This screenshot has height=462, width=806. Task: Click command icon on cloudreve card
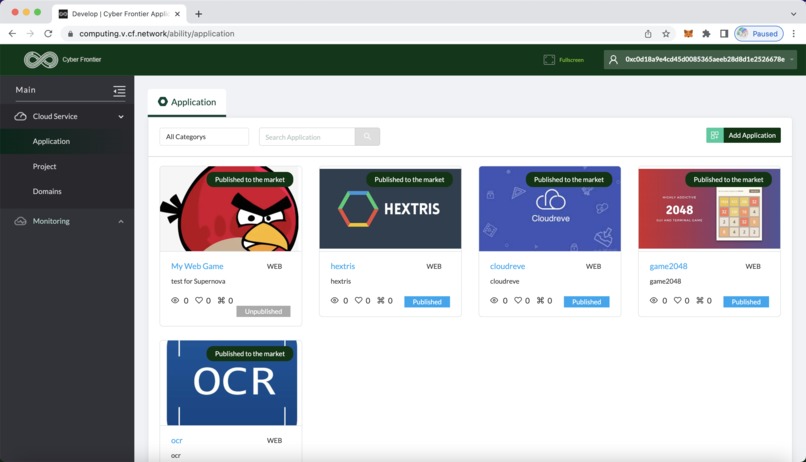tap(540, 300)
